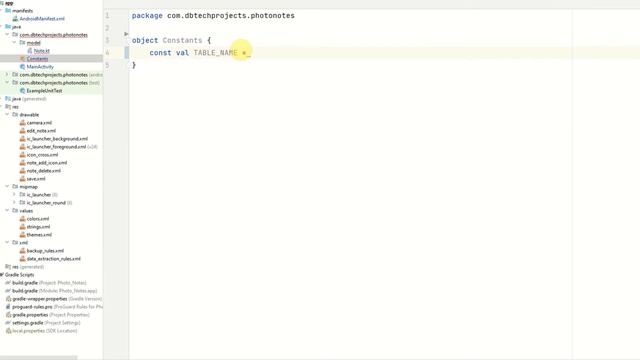Image resolution: width=640 pixels, height=360 pixels.
Task: Collapse the xml folder
Action: point(7,242)
